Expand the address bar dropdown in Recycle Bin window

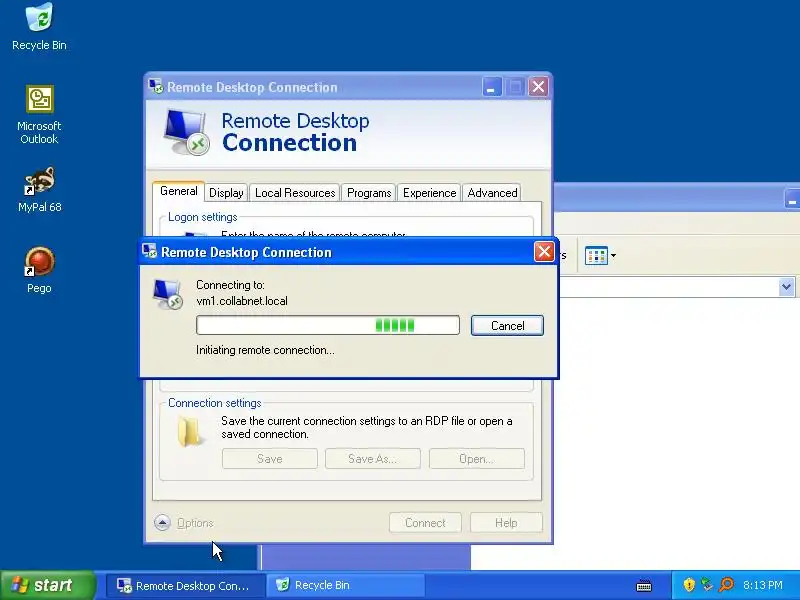786,287
